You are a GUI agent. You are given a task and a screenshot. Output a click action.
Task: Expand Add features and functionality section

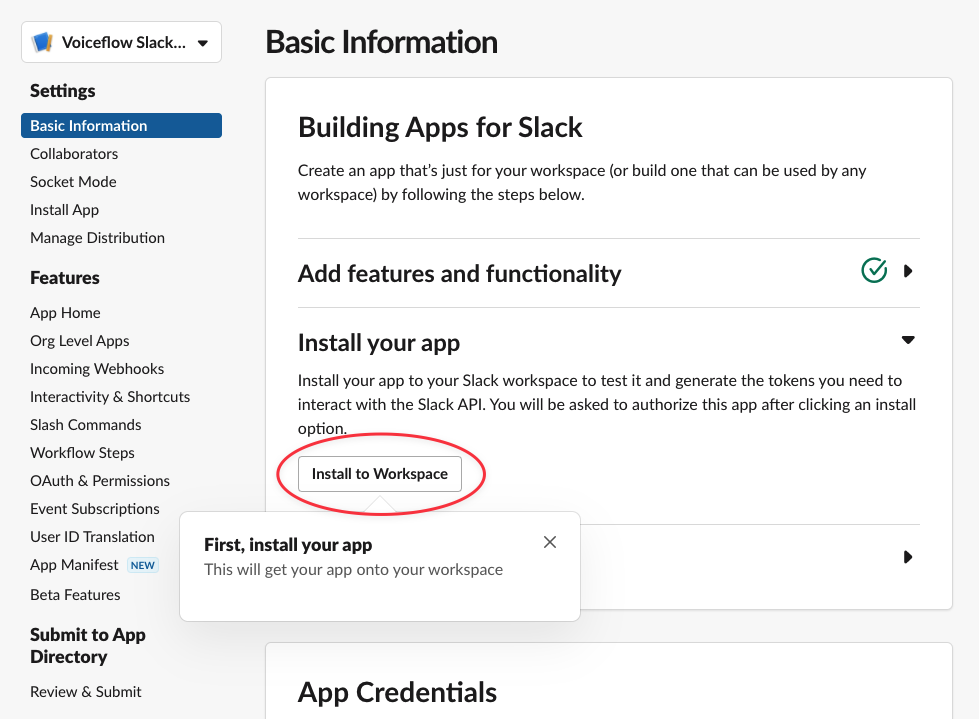click(x=908, y=271)
